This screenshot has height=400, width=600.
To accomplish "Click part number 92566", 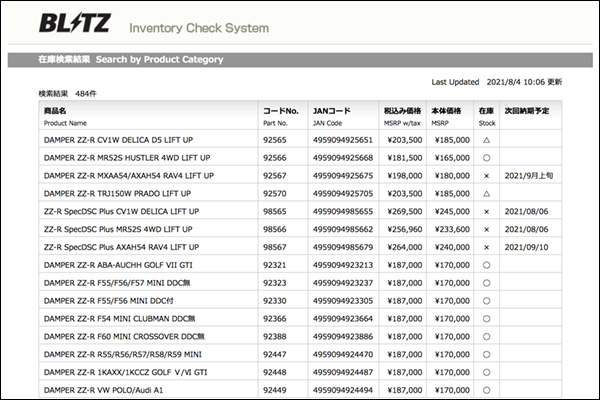I will pyautogui.click(x=275, y=158).
